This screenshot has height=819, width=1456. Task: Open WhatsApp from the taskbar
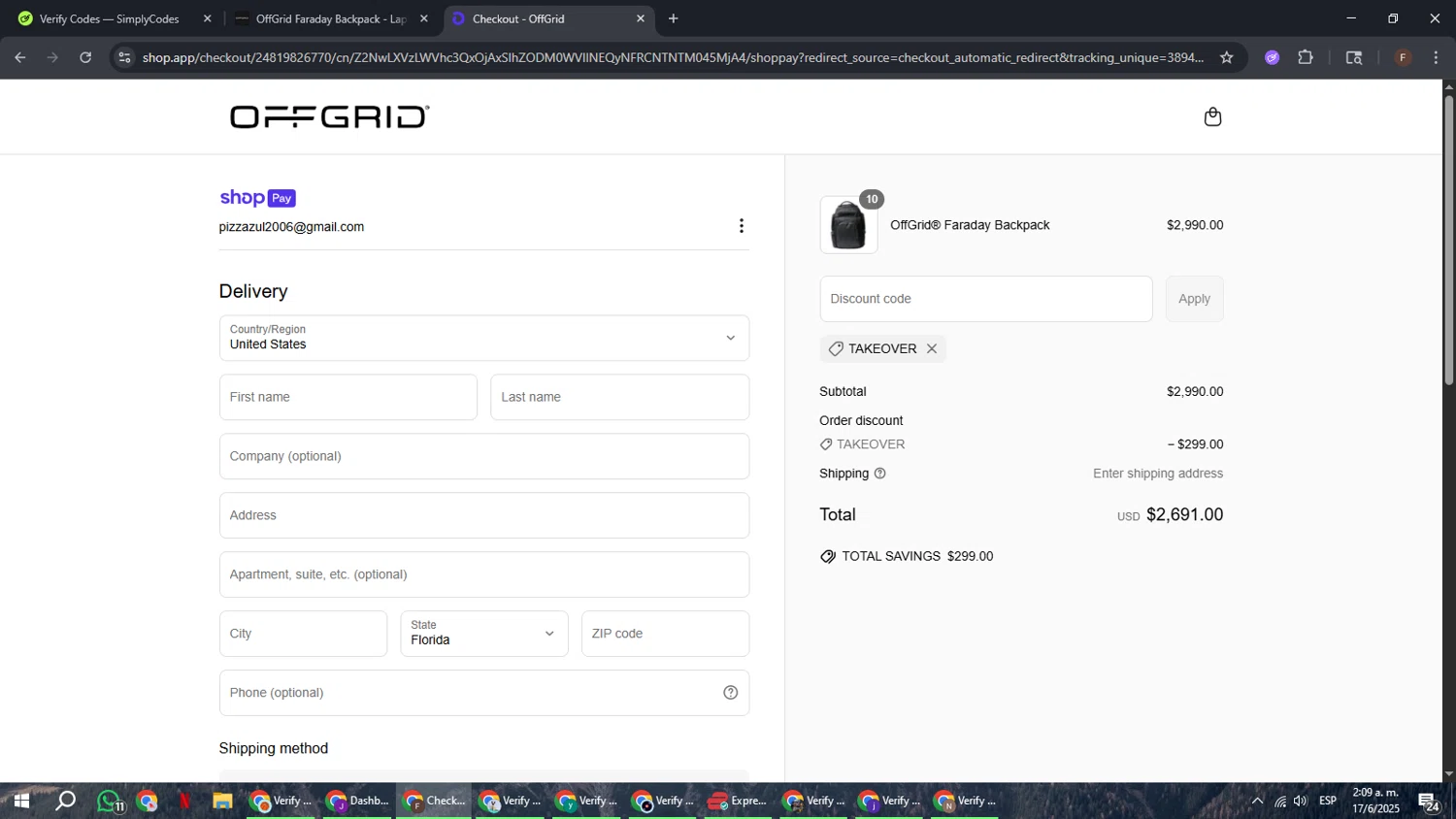click(x=110, y=802)
